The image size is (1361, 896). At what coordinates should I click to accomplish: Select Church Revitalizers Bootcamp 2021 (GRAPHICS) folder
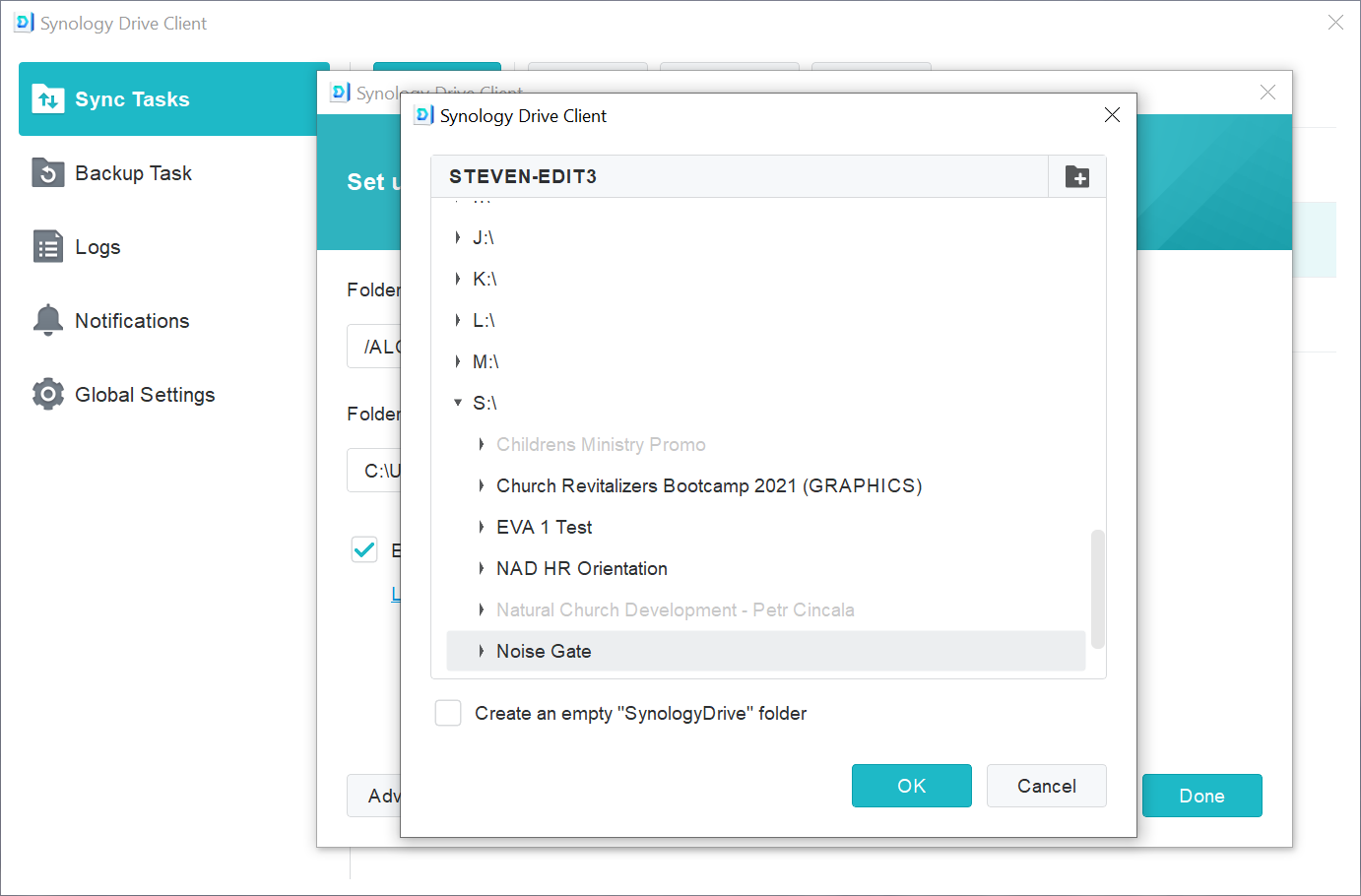(709, 485)
